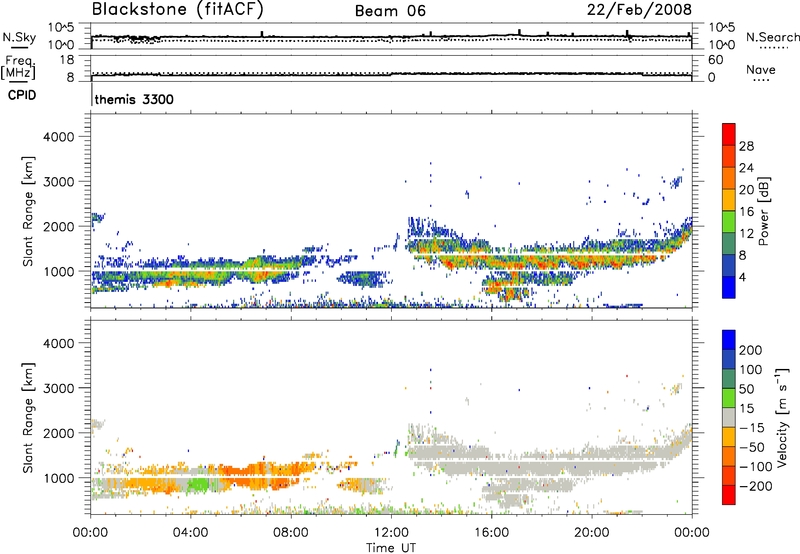
Task: Click the '18' frequency axis value
Action: click(x=67, y=60)
